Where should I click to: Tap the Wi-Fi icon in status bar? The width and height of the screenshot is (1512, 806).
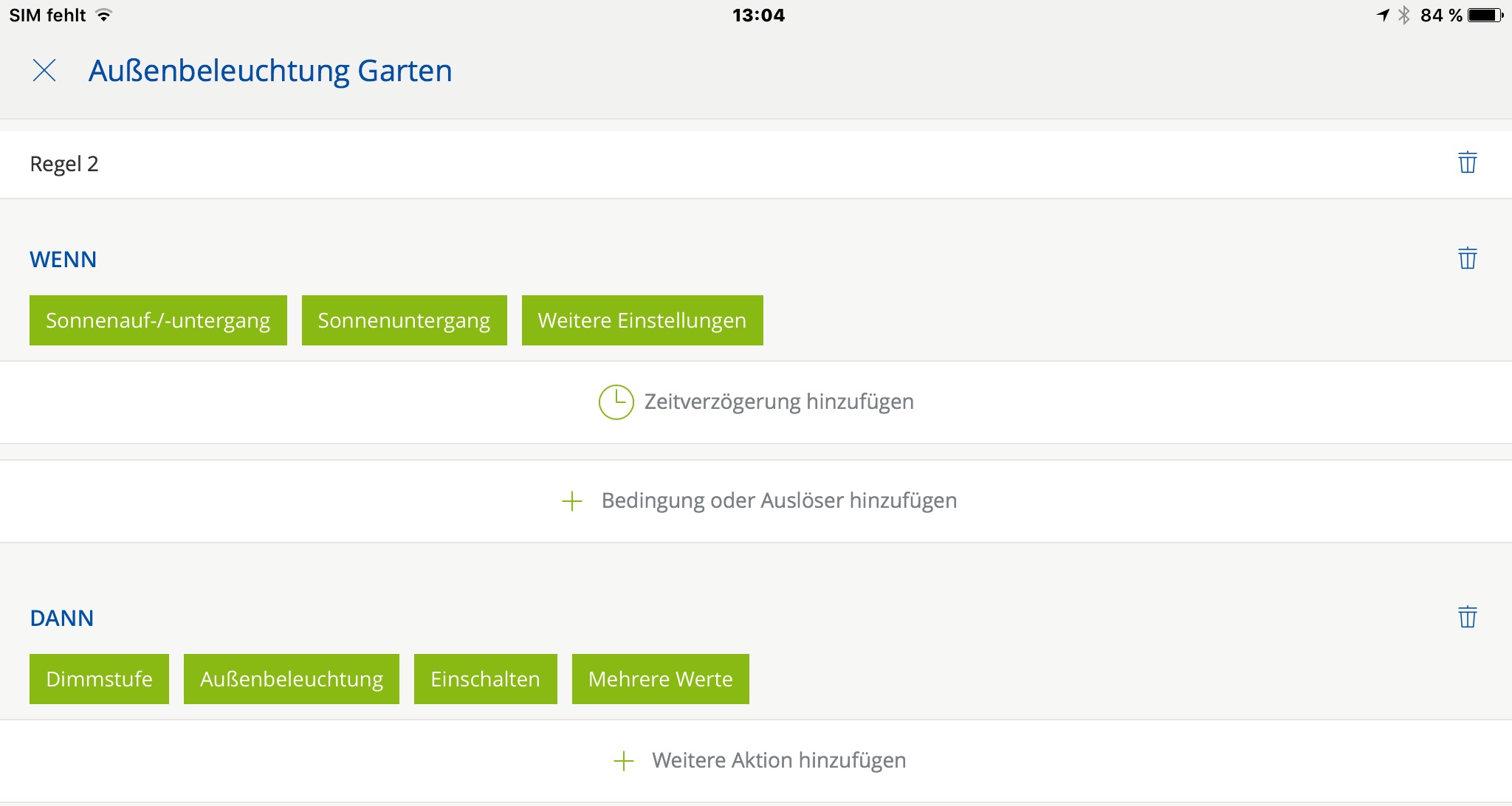tap(104, 15)
